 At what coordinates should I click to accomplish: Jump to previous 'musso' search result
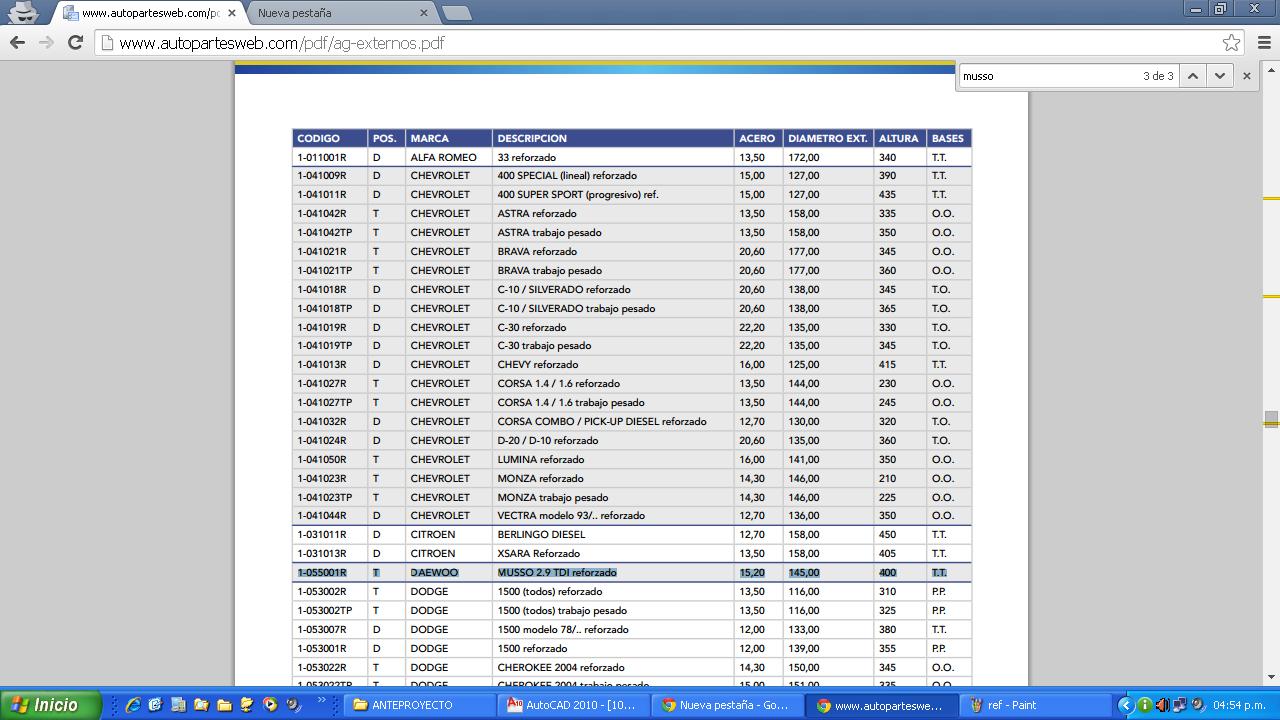(1192, 76)
